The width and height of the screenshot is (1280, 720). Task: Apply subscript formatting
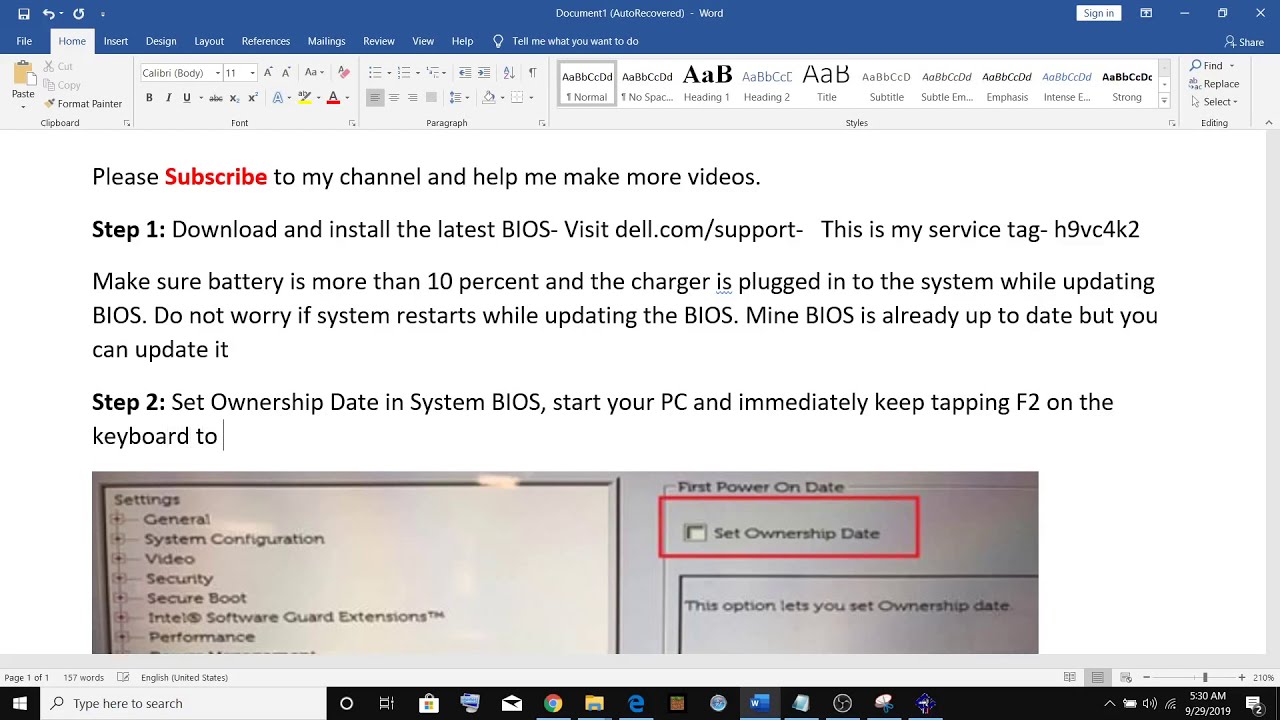pyautogui.click(x=234, y=98)
